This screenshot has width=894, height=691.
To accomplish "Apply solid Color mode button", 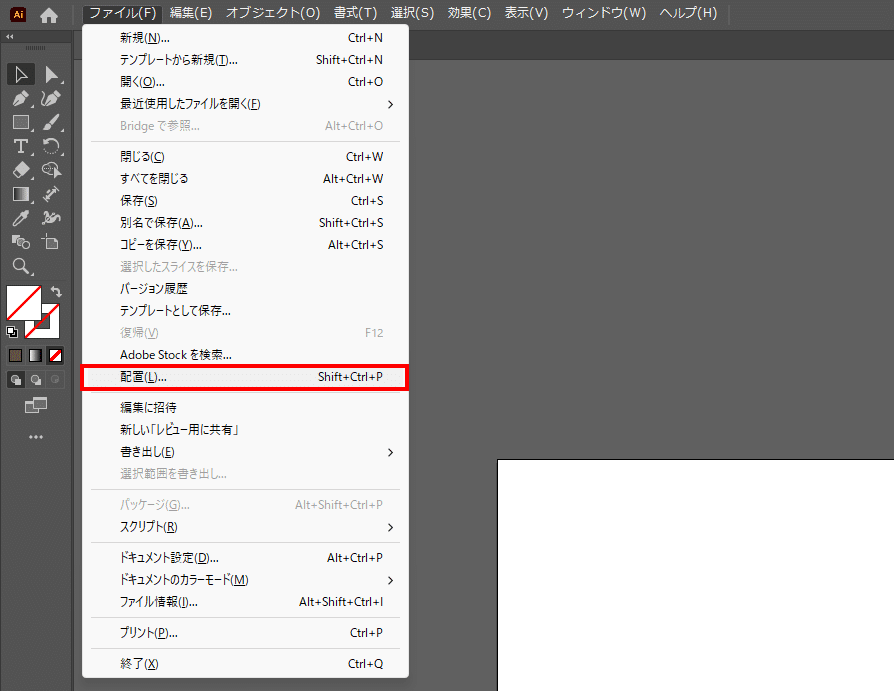I will [15, 356].
